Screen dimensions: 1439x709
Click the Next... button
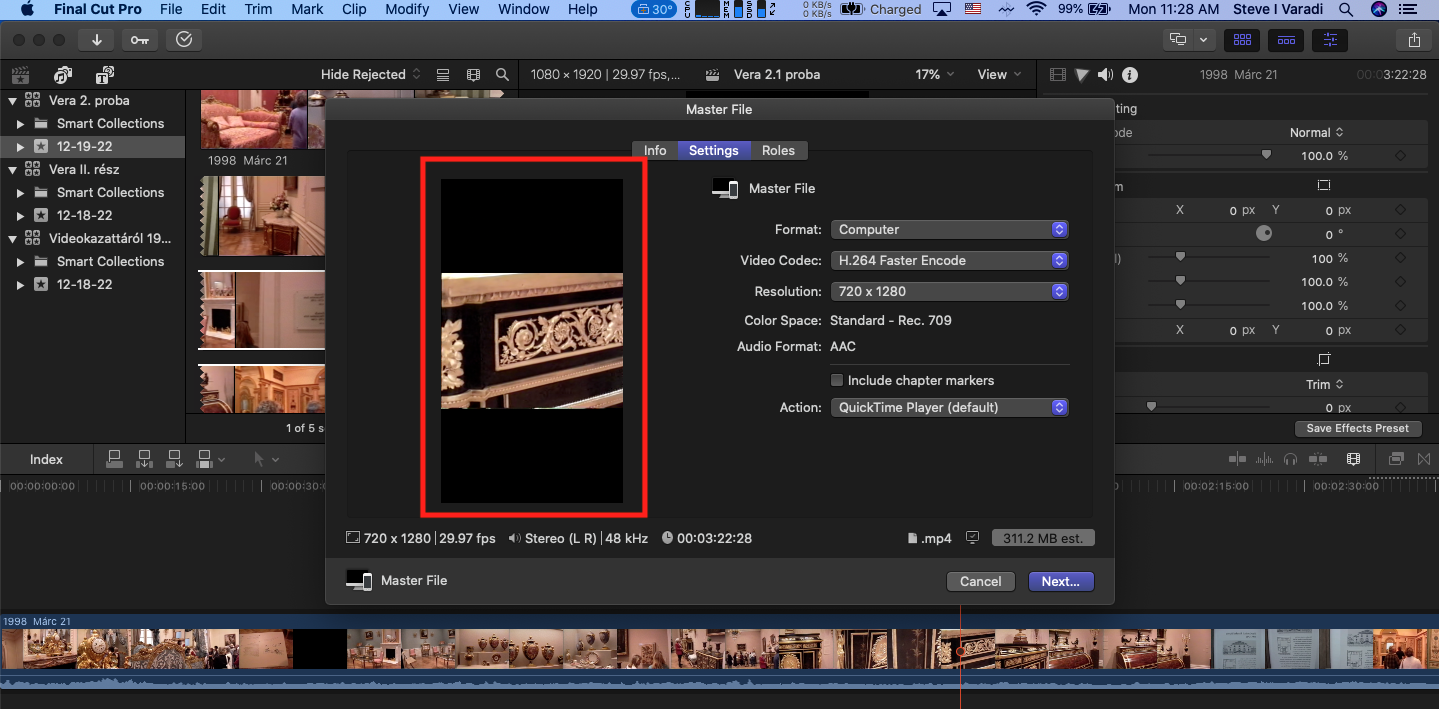pyautogui.click(x=1060, y=581)
